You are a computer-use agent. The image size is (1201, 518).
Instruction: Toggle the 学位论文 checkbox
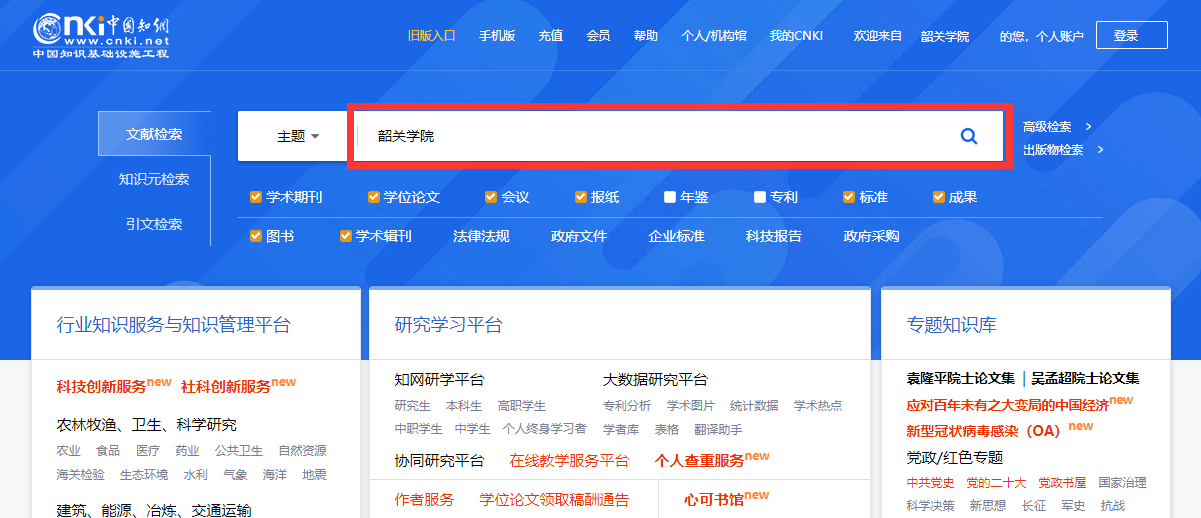click(x=373, y=197)
